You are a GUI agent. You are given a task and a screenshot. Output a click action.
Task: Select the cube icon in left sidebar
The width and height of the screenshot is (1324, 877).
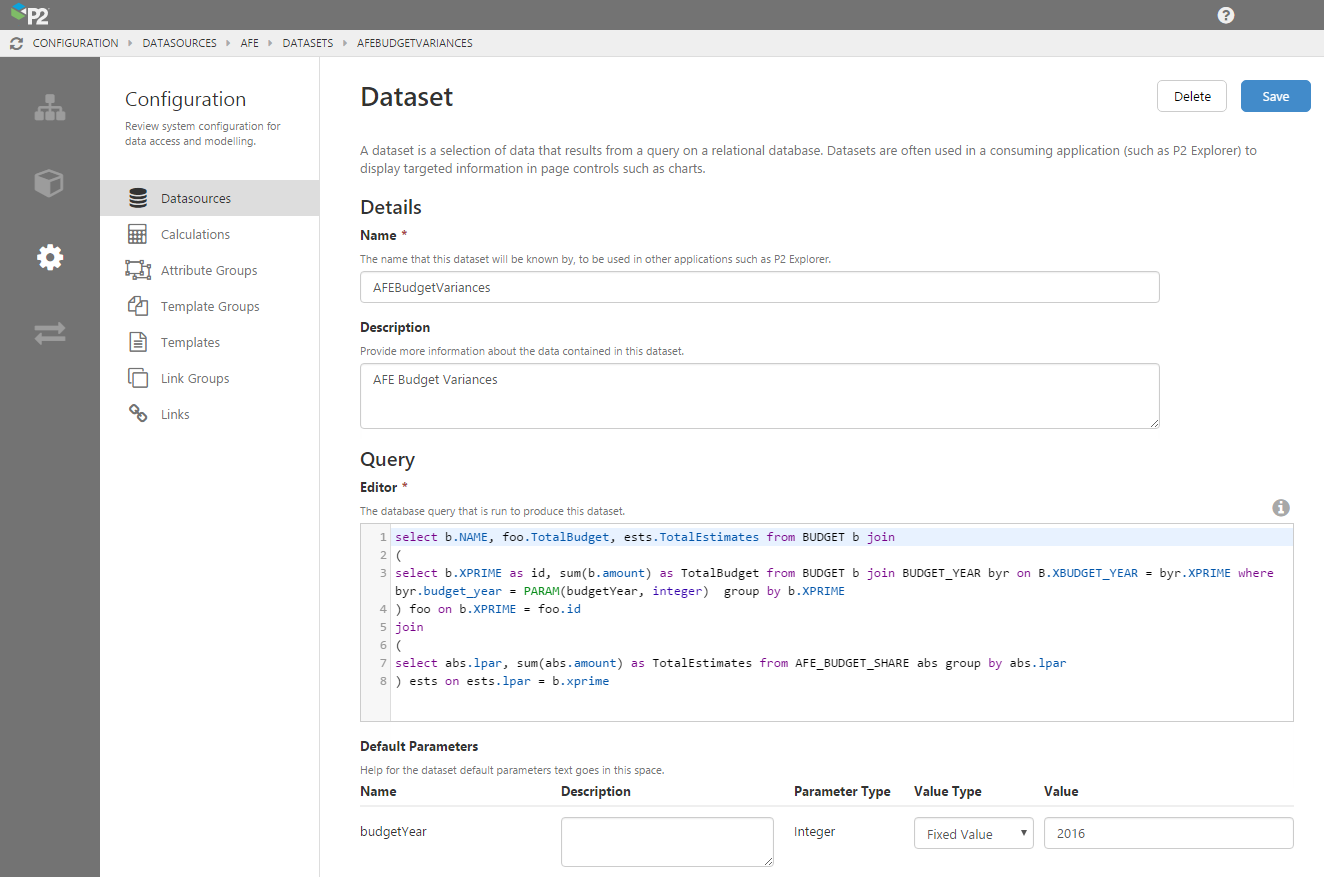click(50, 183)
